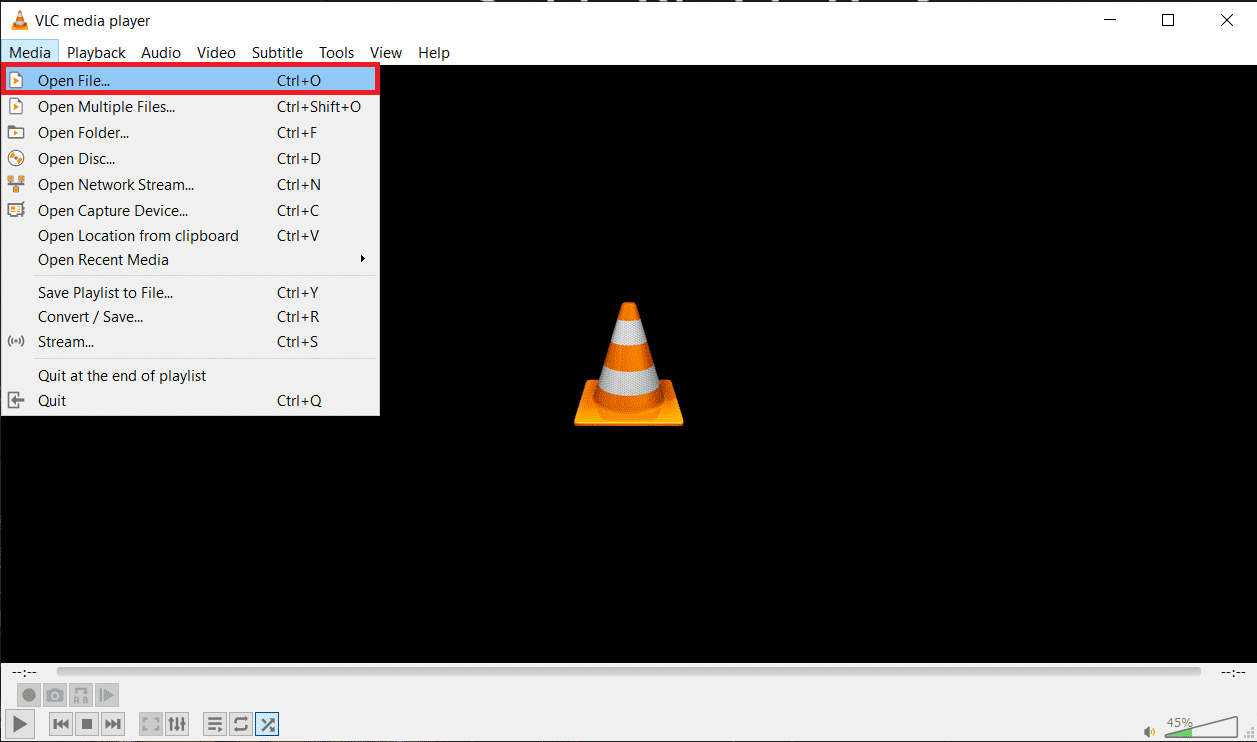Select the Stream menu entry
This screenshot has width=1257, height=742.
[x=190, y=342]
